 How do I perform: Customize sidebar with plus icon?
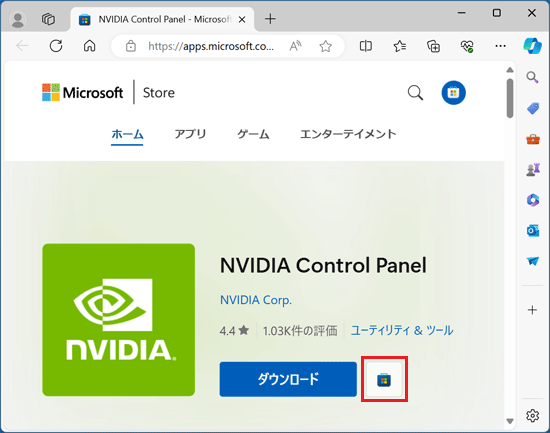pos(532,310)
